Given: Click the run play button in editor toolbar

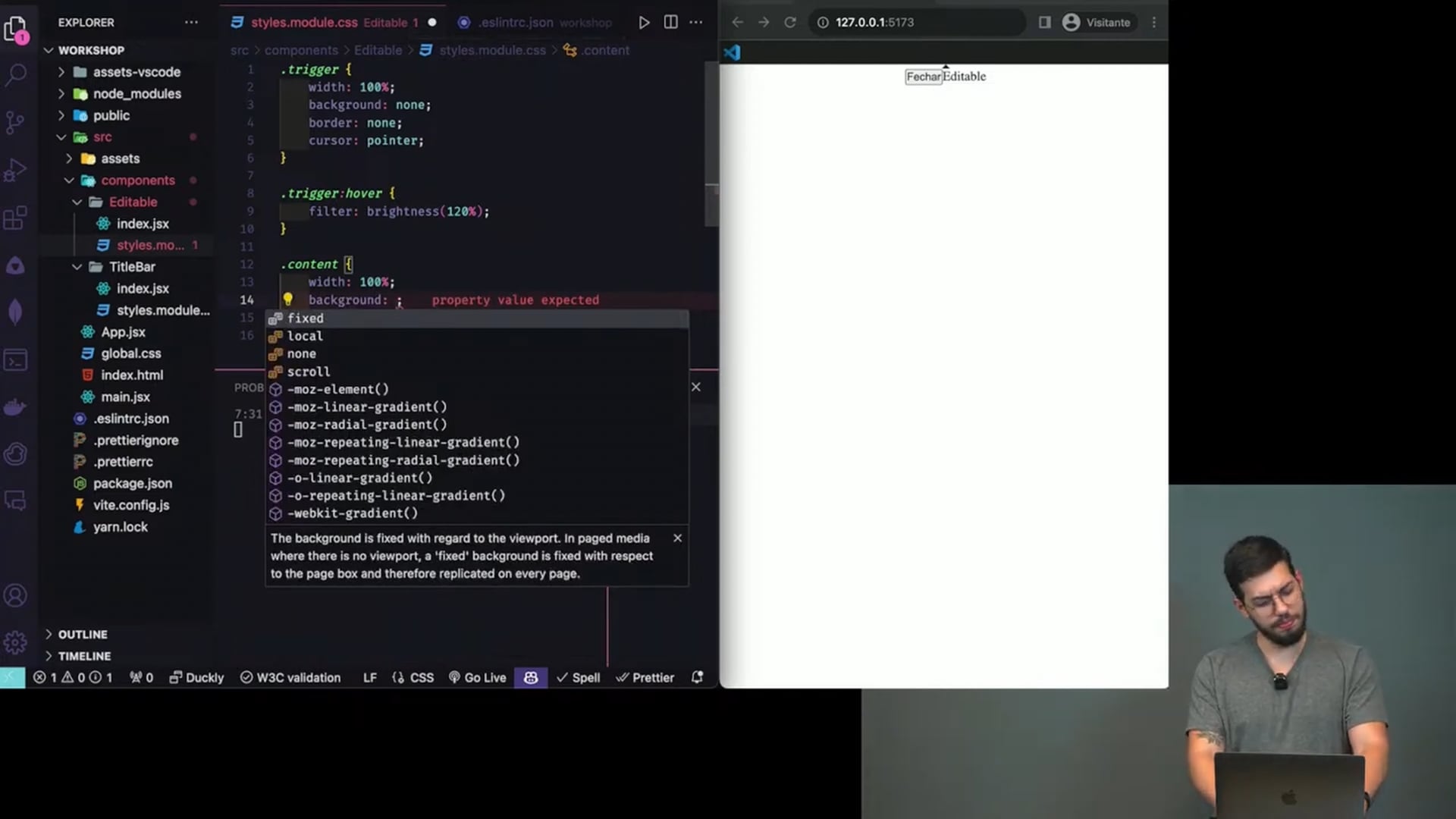Looking at the screenshot, I should 644,22.
